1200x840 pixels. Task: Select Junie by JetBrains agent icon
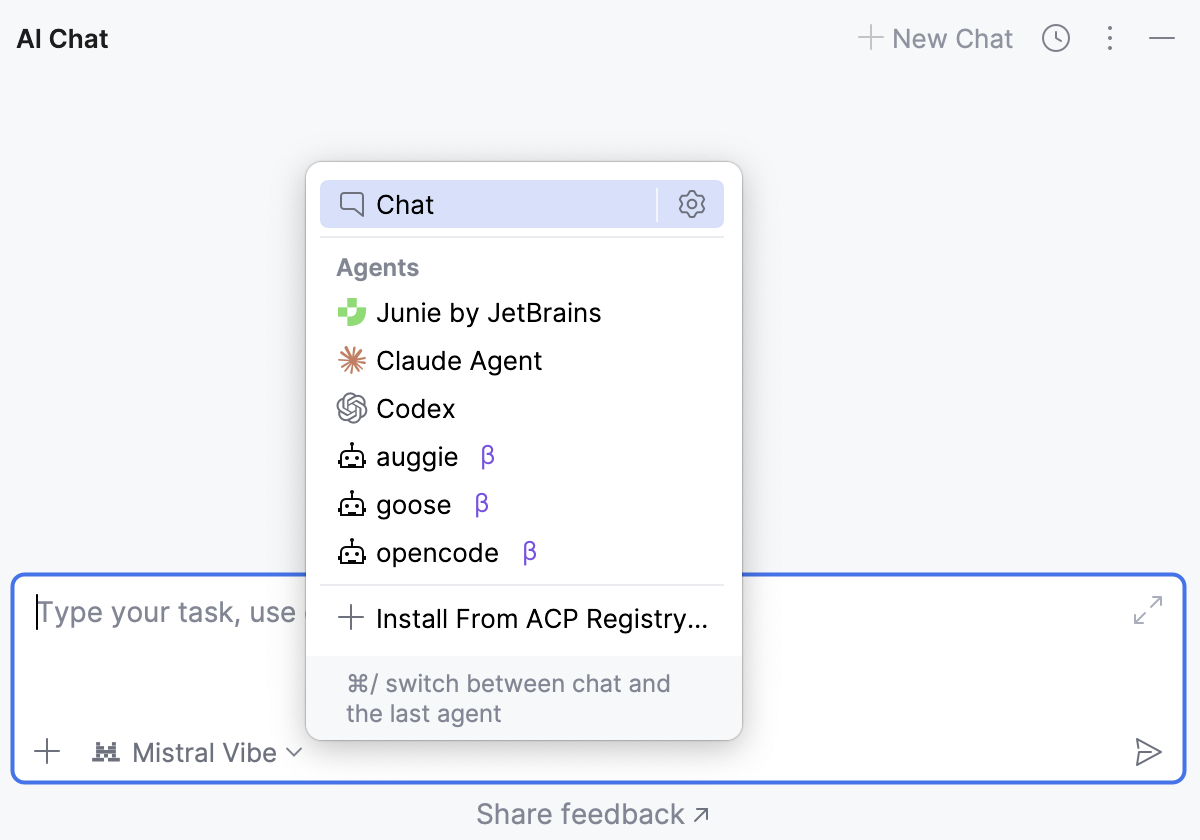pos(352,312)
